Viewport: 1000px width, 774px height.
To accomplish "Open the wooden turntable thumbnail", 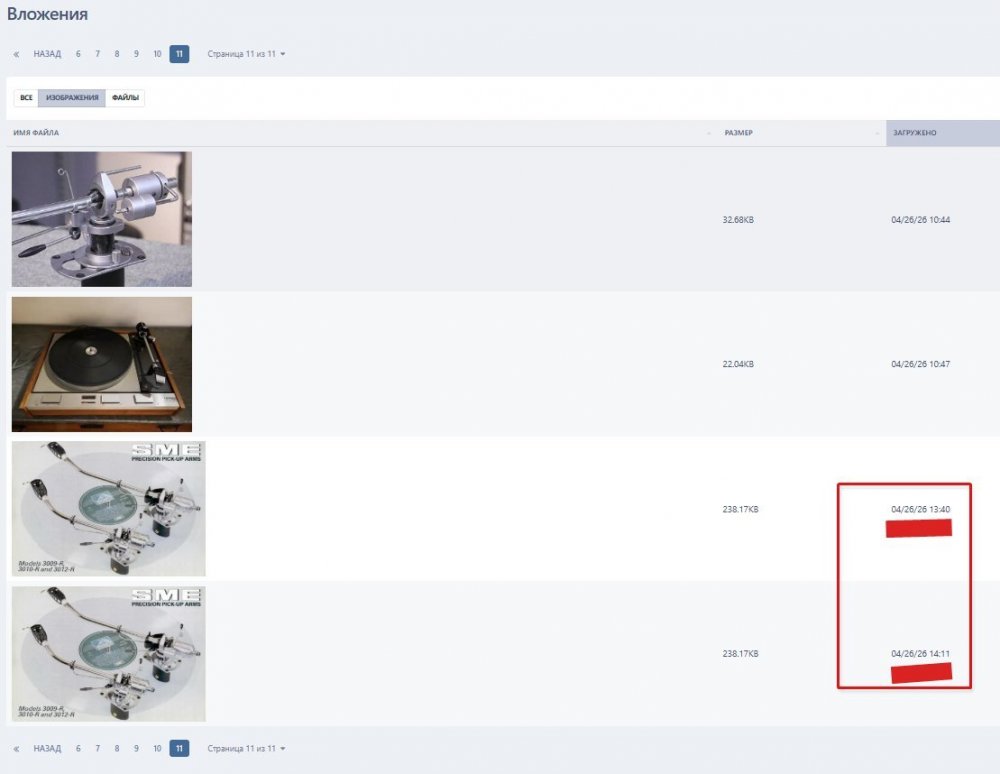I will (x=101, y=364).
